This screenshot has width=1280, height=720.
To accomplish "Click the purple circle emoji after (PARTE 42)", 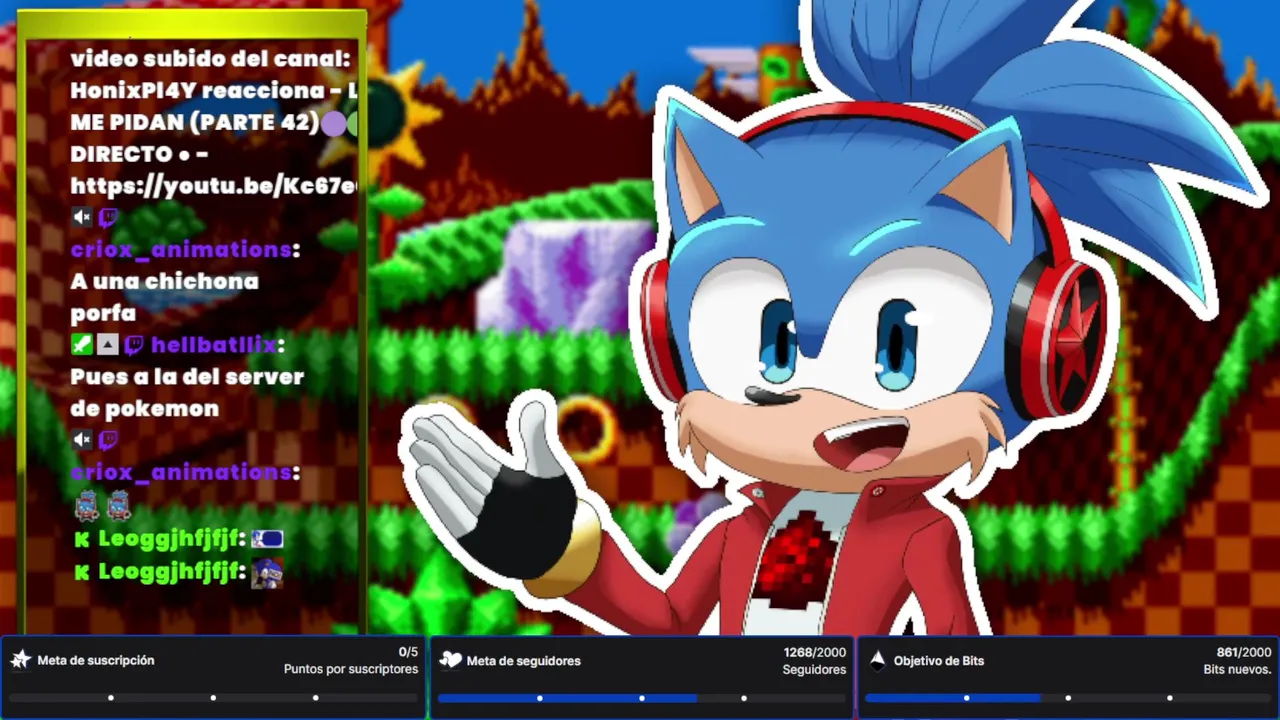I will (333, 123).
